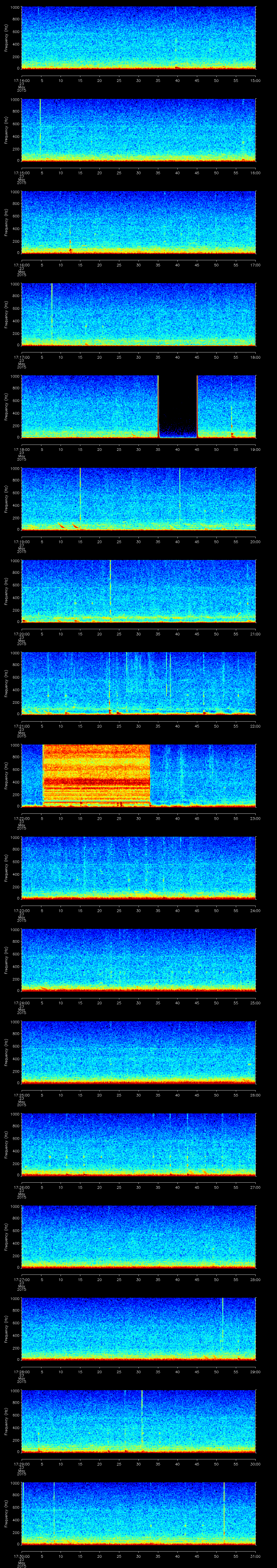Click the "17:29:00" start time label
The width and height of the screenshot is (277, 1568).
coord(21,1463)
